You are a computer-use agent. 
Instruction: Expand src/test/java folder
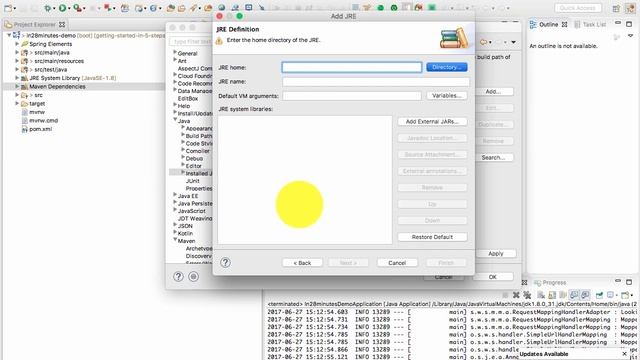click(x=17, y=69)
